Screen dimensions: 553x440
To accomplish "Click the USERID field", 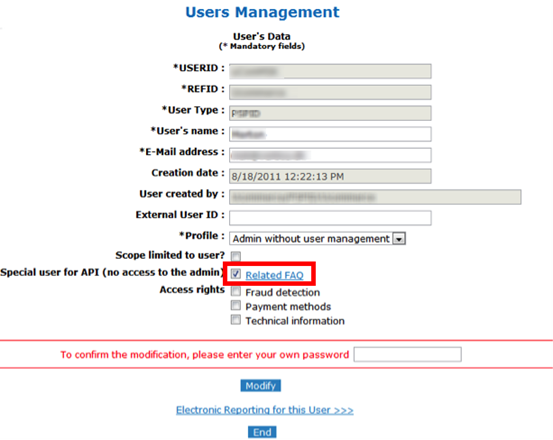I will point(330,71).
